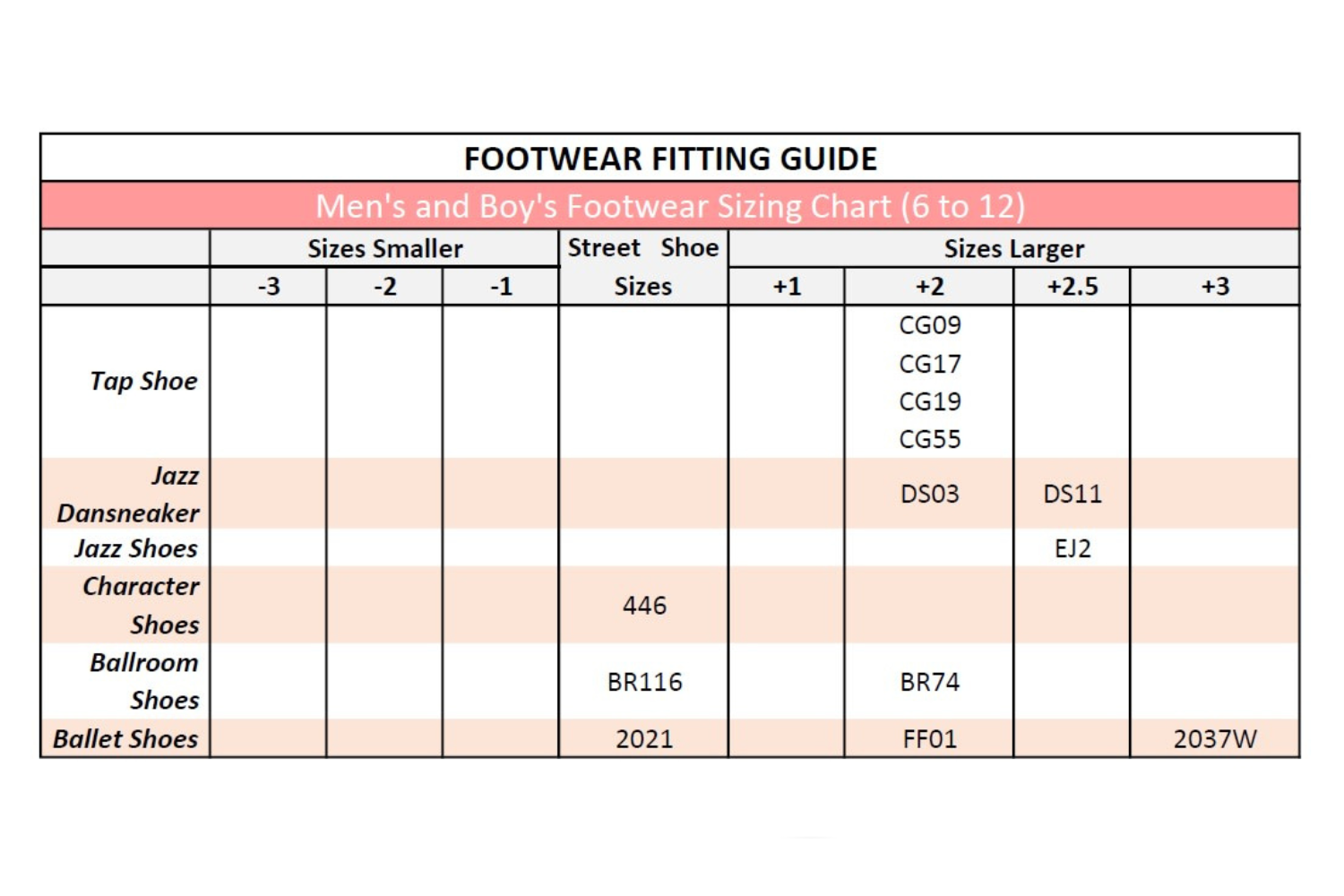Viewport: 1344px width, 896px height.
Task: Select the 2037W cell
Action: [x=1215, y=739]
